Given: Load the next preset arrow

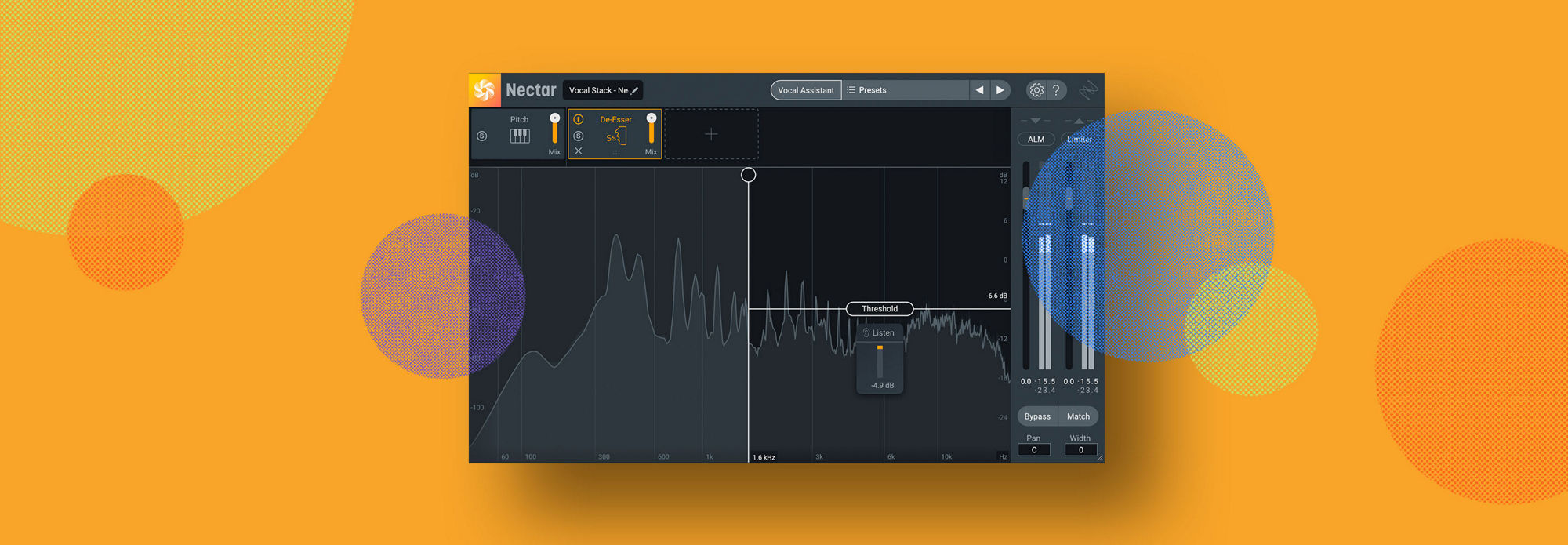Looking at the screenshot, I should (1000, 90).
